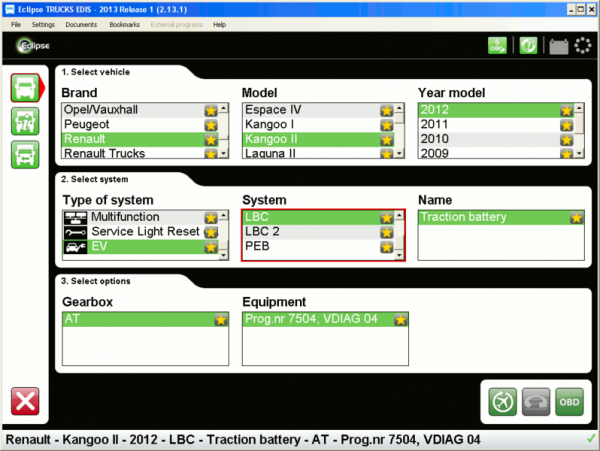The image size is (600, 451).
Task: Select Service Light Reset system type
Action: pyautogui.click(x=140, y=232)
